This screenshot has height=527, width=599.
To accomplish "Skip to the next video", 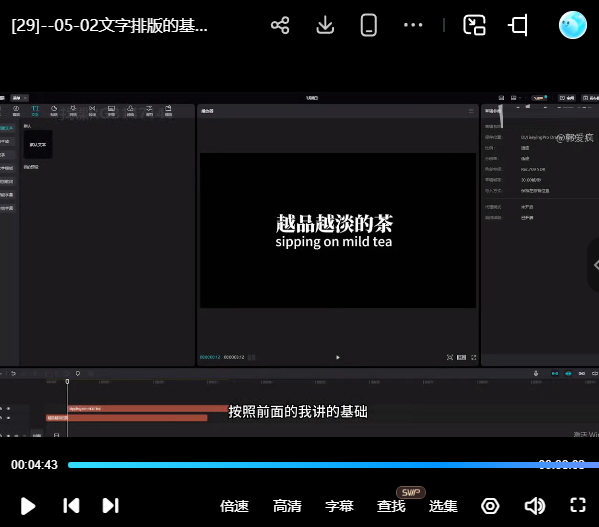I will [x=111, y=506].
